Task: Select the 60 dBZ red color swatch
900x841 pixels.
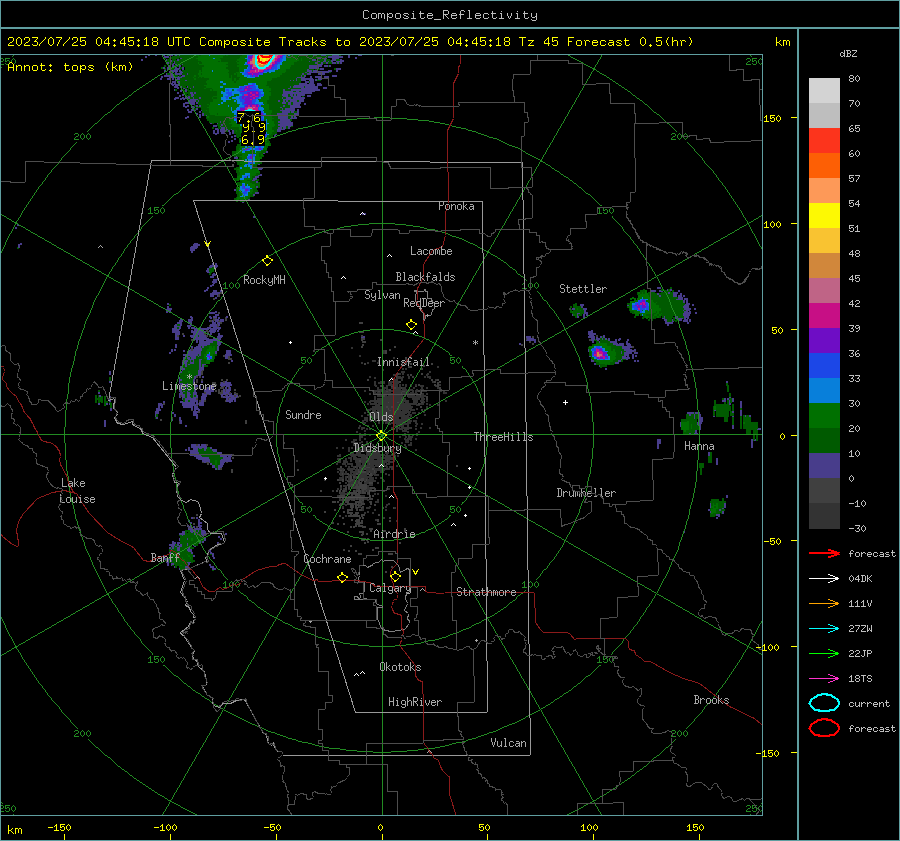Action: [x=824, y=141]
